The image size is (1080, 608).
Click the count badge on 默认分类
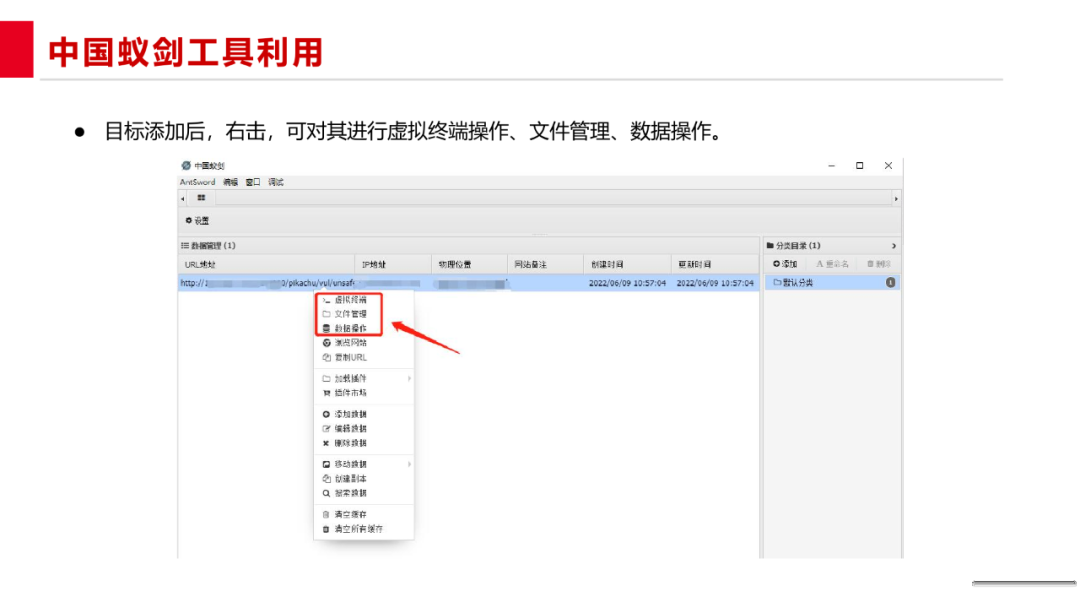click(x=891, y=283)
